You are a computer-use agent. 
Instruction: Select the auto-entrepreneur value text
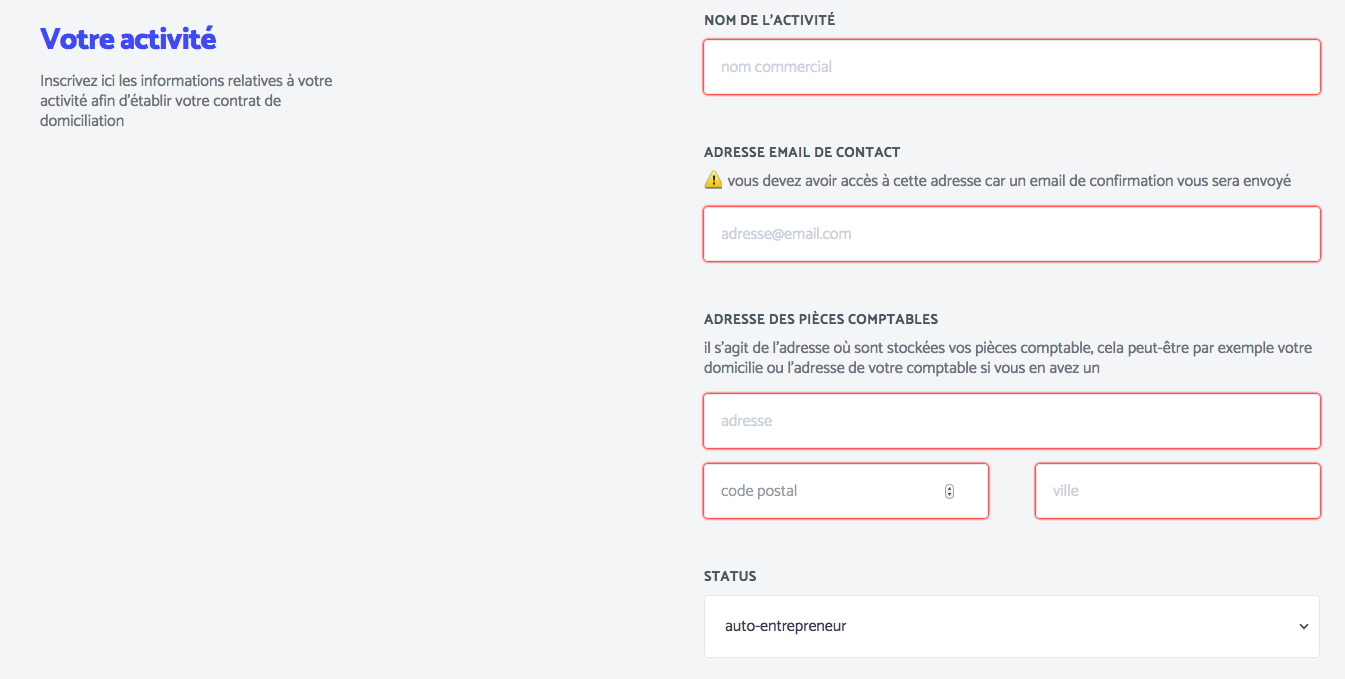pos(786,627)
